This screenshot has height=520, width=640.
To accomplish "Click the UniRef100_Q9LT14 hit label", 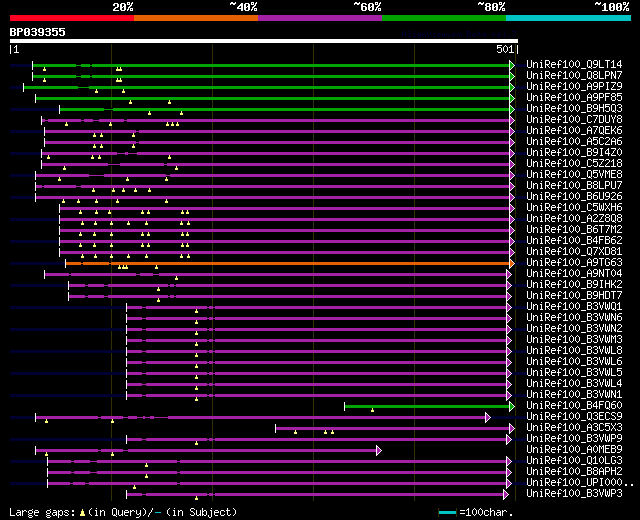I will click(574, 64).
